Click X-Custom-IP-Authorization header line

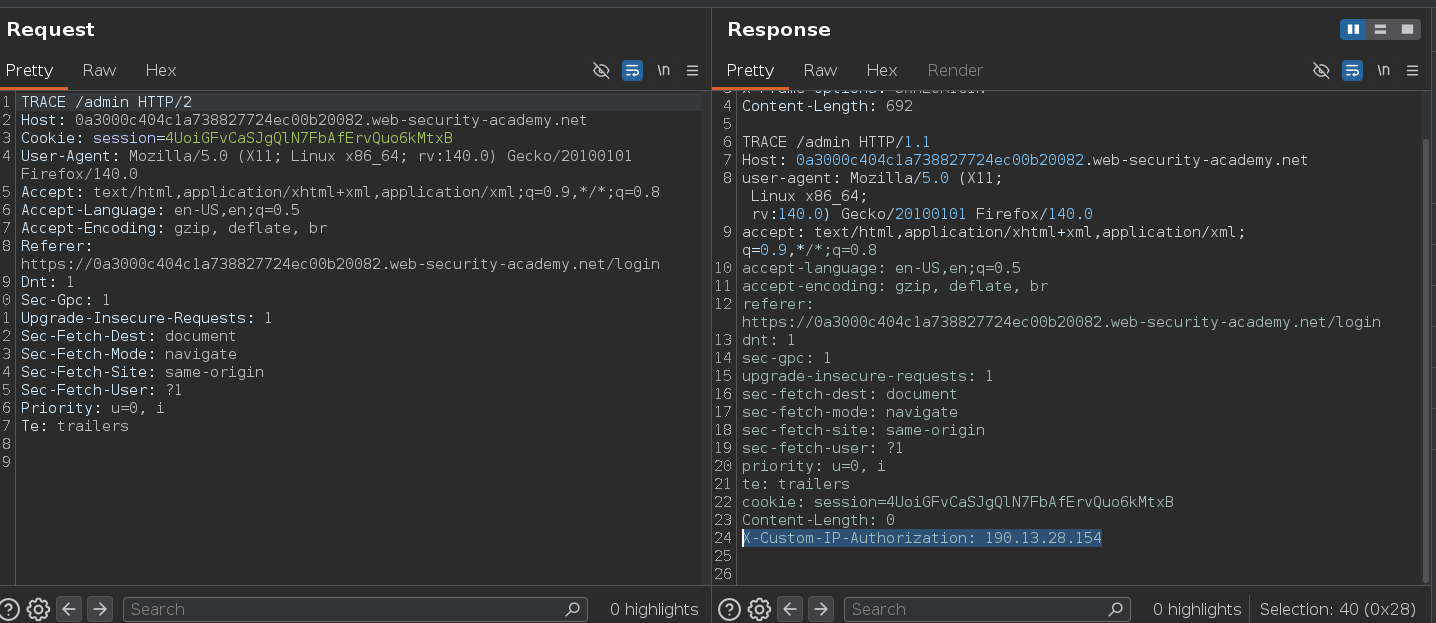921,538
